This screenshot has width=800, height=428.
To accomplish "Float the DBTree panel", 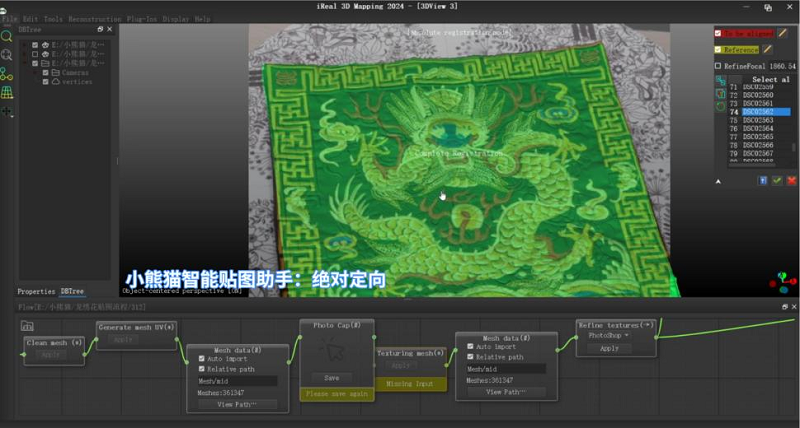I will [x=100, y=30].
